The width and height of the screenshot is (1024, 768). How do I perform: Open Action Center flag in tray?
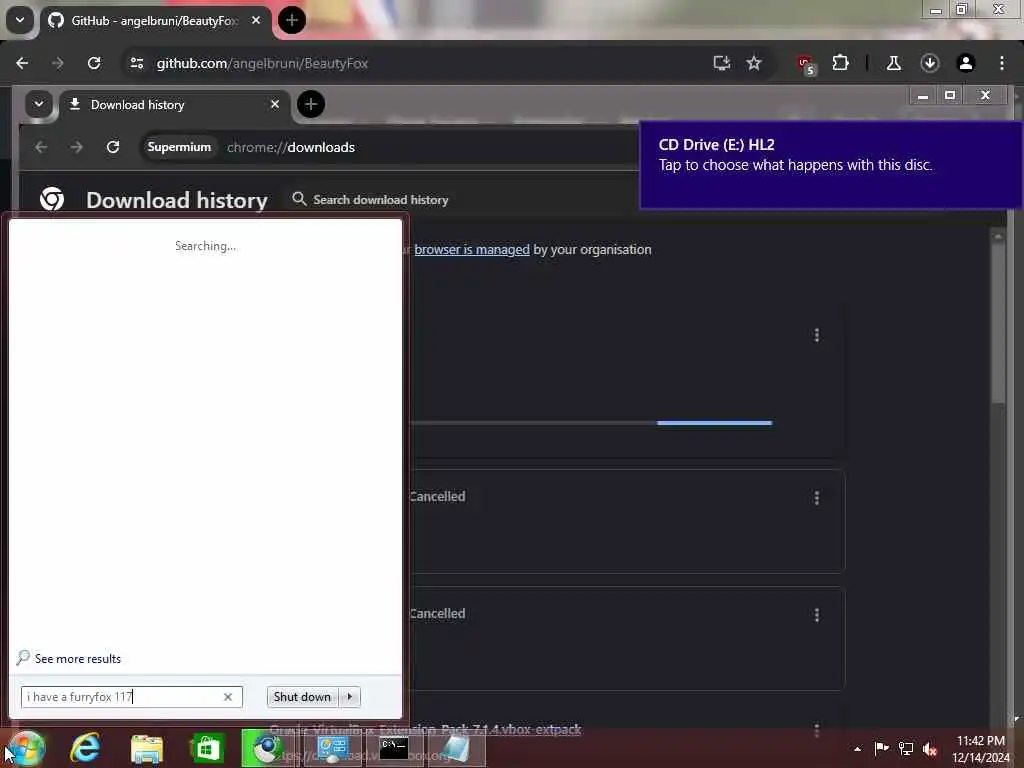click(x=881, y=748)
